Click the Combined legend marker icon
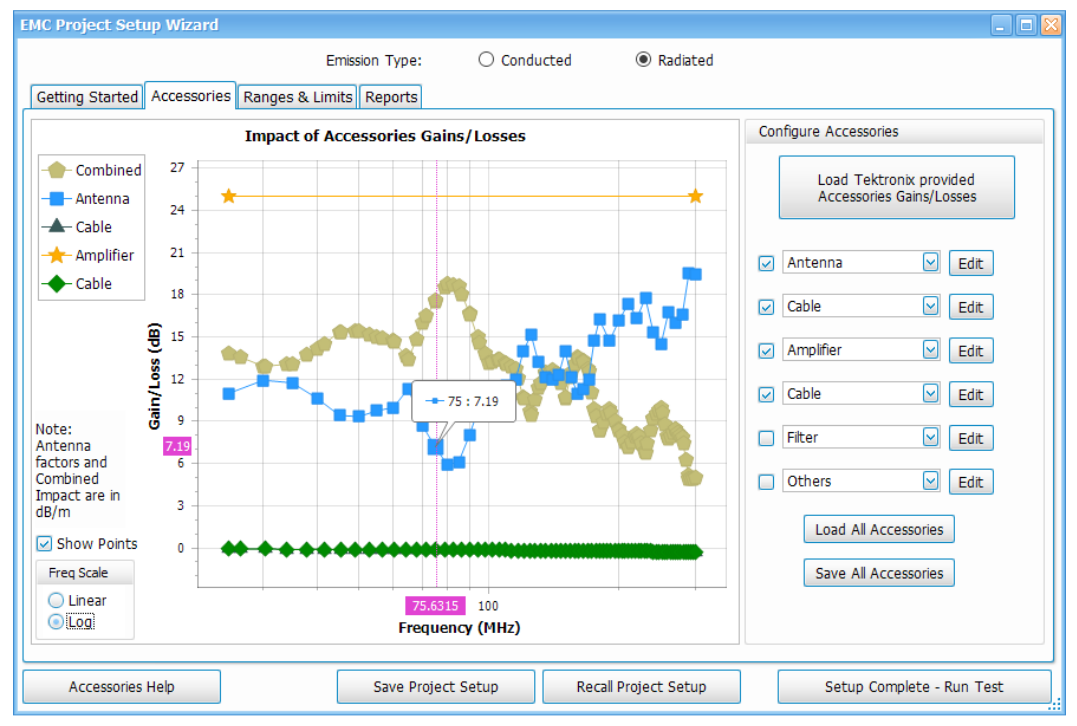1077x726 pixels. coord(57,170)
